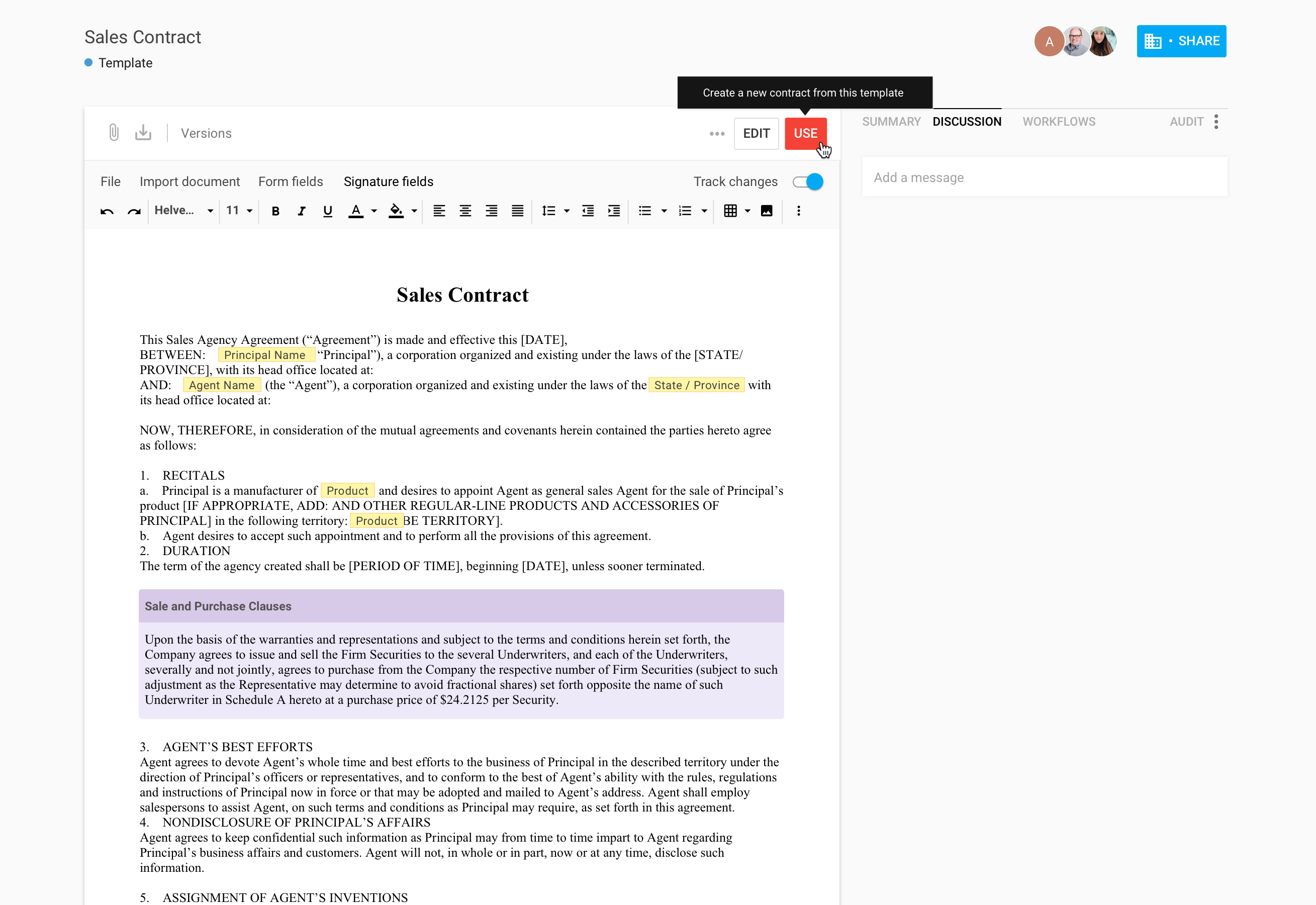Undo the last edit

[107, 211]
